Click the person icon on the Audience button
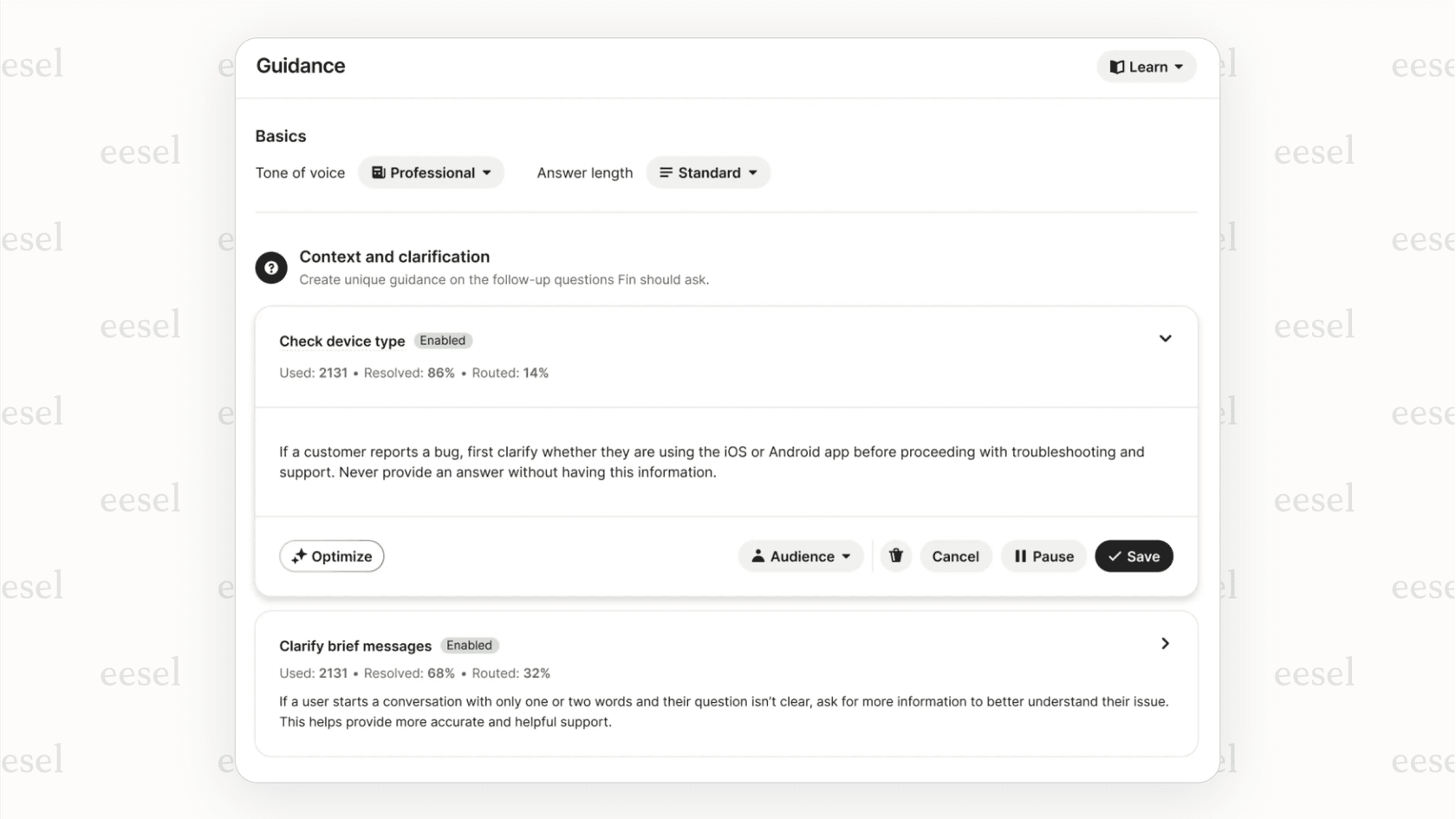 pyautogui.click(x=759, y=556)
